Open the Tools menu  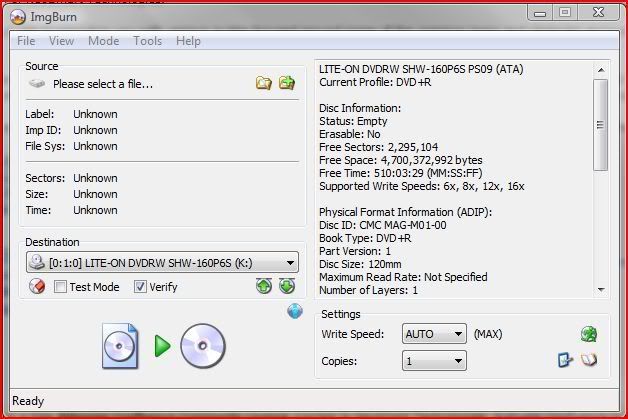pyautogui.click(x=147, y=41)
